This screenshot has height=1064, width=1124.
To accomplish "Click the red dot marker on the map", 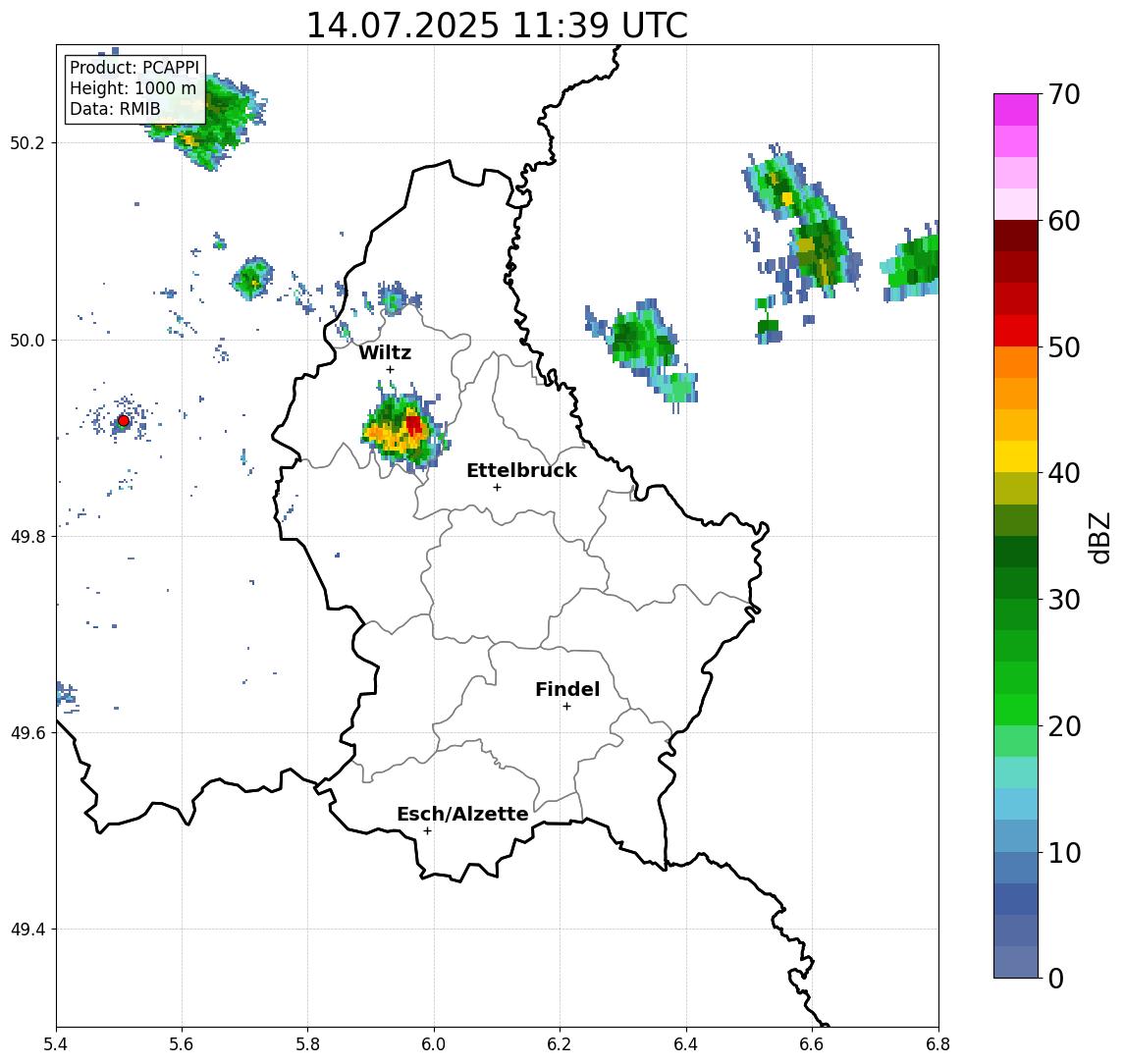I will click(124, 421).
